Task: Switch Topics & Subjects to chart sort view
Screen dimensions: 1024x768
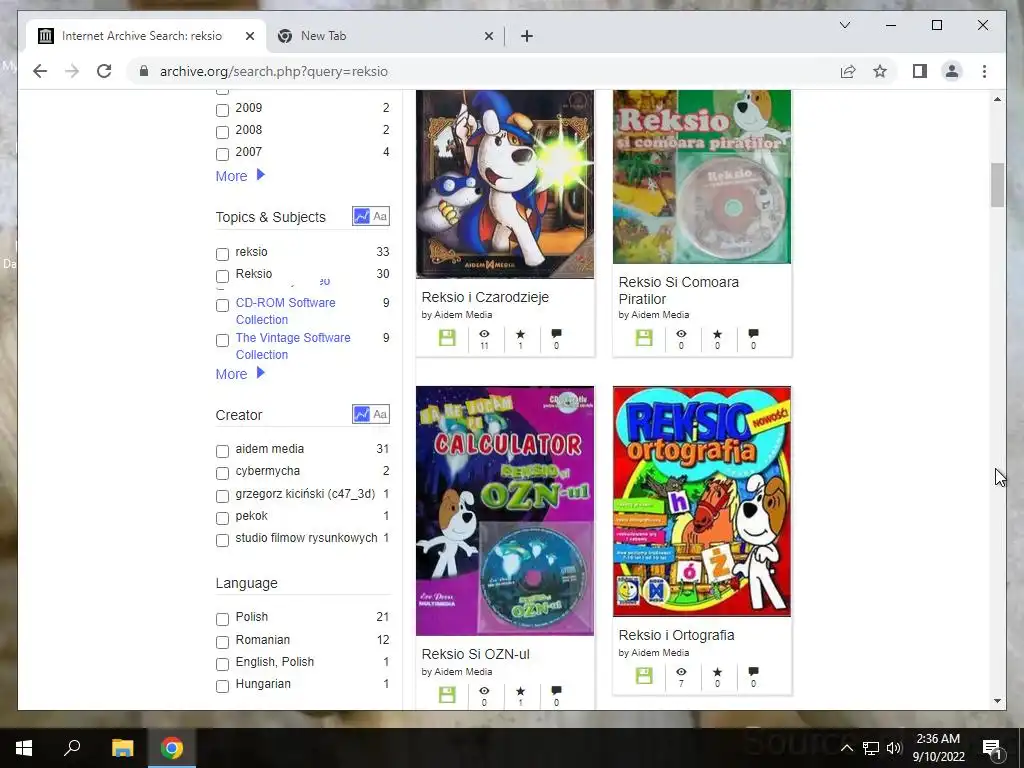Action: pyautogui.click(x=361, y=216)
